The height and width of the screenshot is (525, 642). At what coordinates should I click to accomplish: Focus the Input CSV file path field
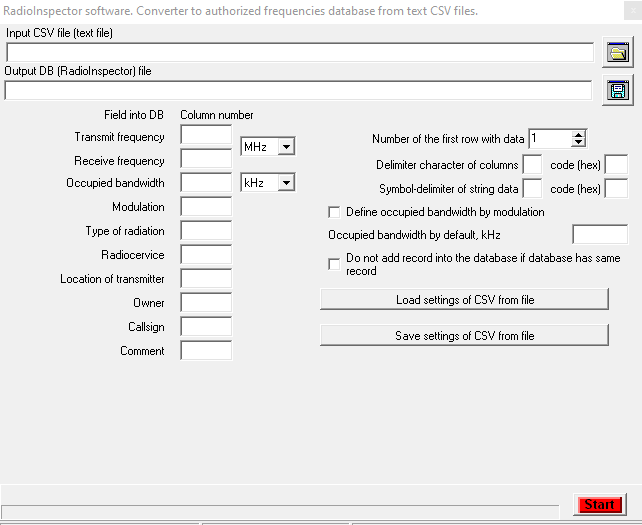point(300,52)
